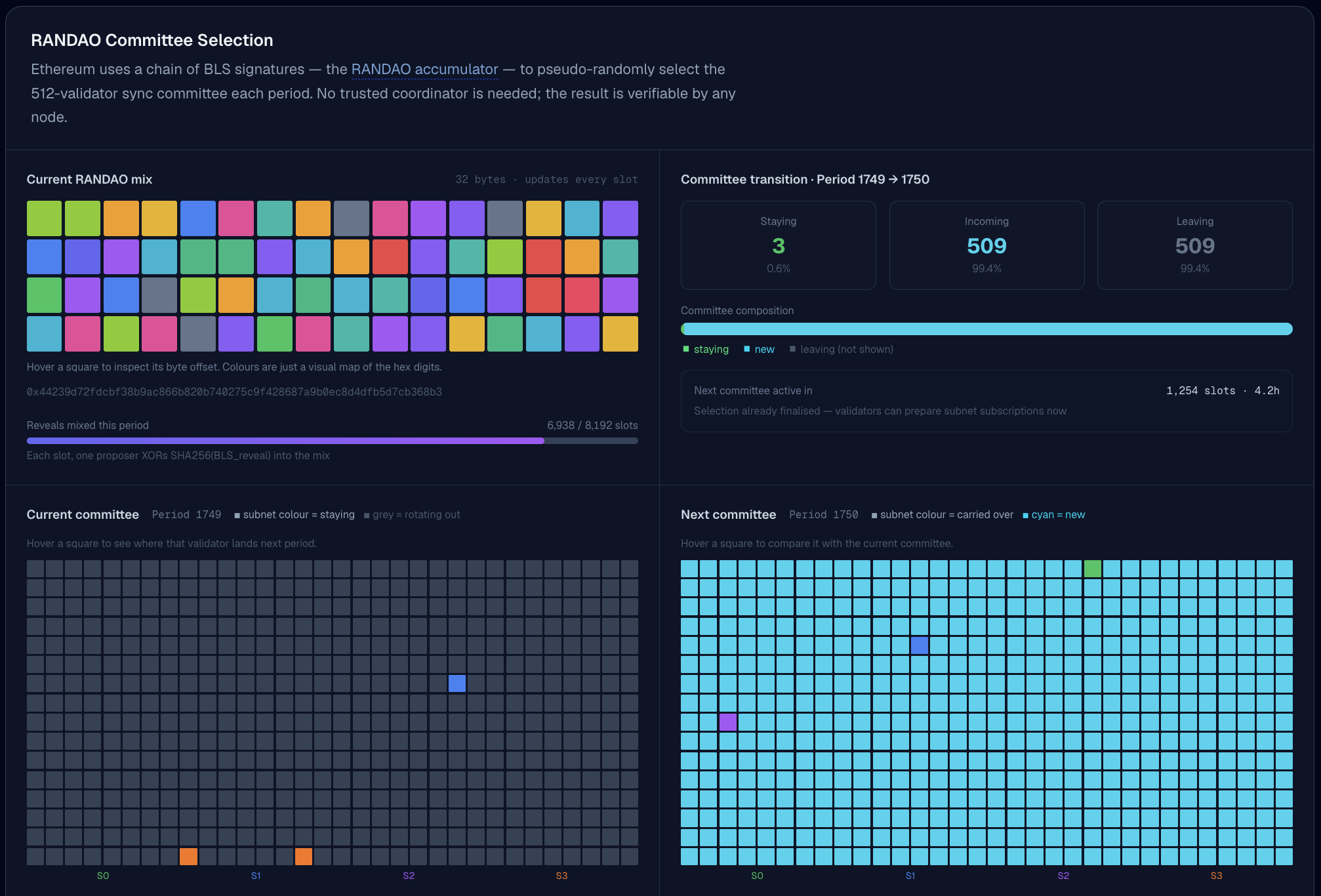This screenshot has height=896, width=1321.
Task: Click the Reveals mixed this period progress bar
Action: 333,441
